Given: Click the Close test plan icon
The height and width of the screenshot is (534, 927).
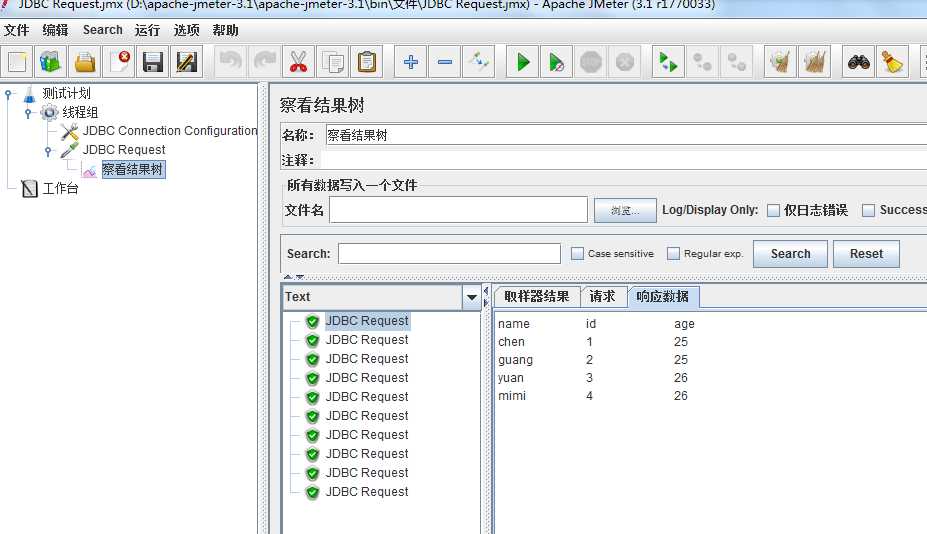Looking at the screenshot, I should pos(119,62).
